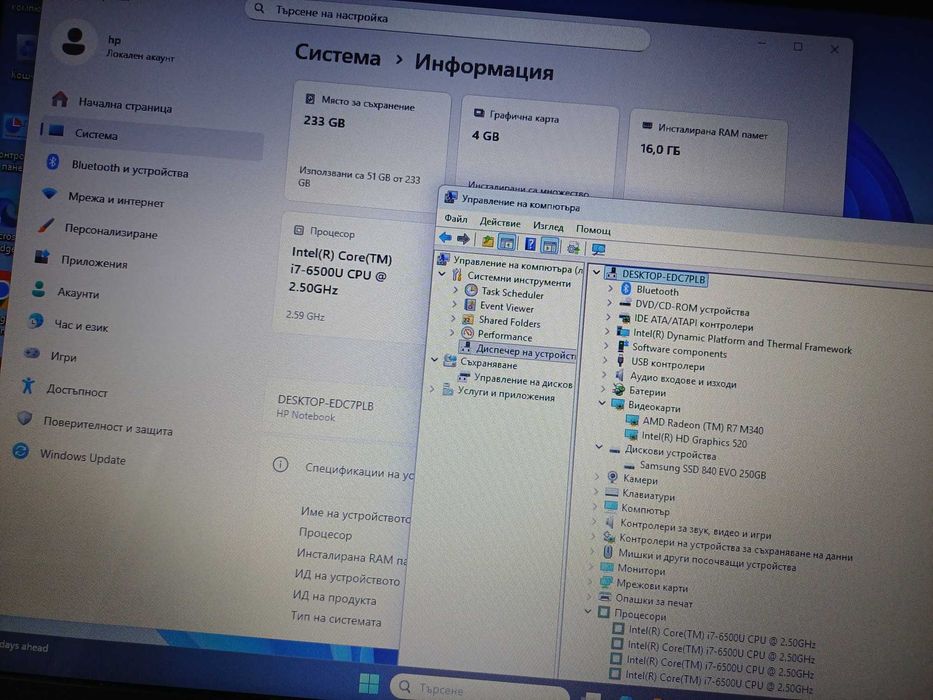The height and width of the screenshot is (700, 933).
Task: Open Час и език in Settings sidebar
Action: [68, 323]
